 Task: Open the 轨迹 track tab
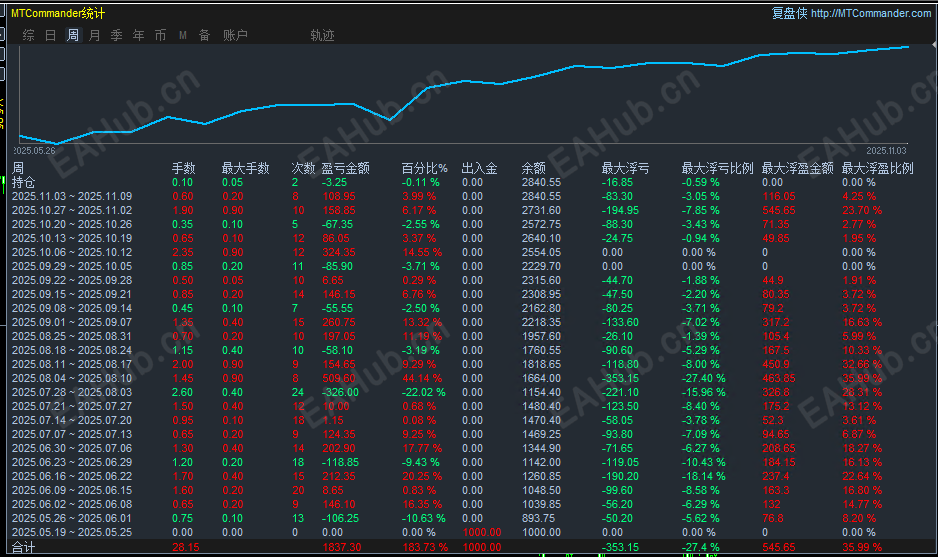click(x=322, y=35)
